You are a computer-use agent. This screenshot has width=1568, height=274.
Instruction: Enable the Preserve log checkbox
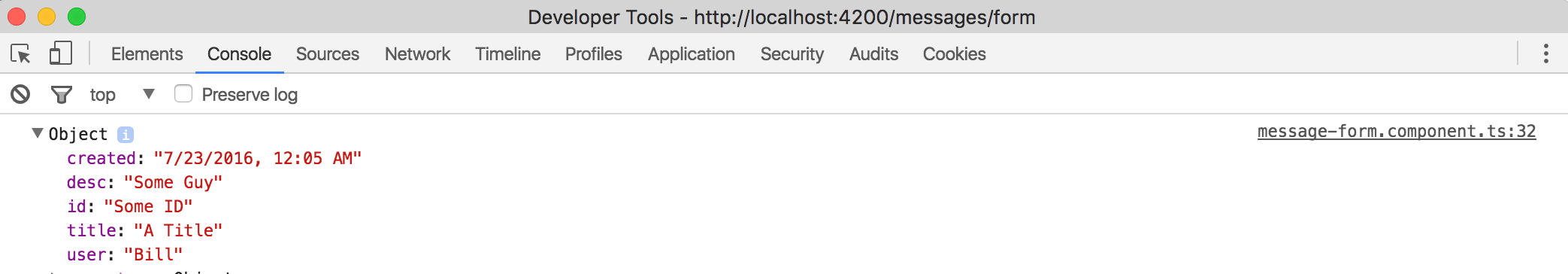[183, 93]
